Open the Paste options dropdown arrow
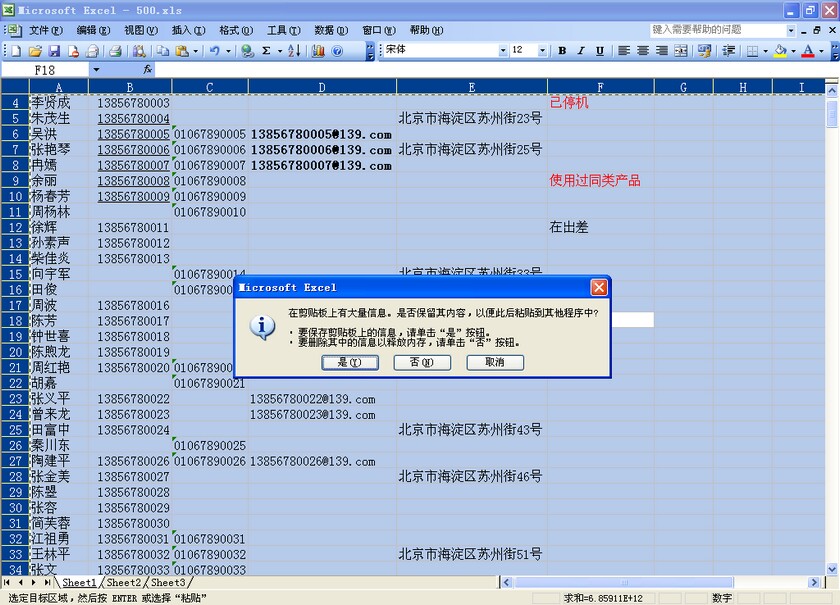This screenshot has width=840, height=605. click(196, 51)
